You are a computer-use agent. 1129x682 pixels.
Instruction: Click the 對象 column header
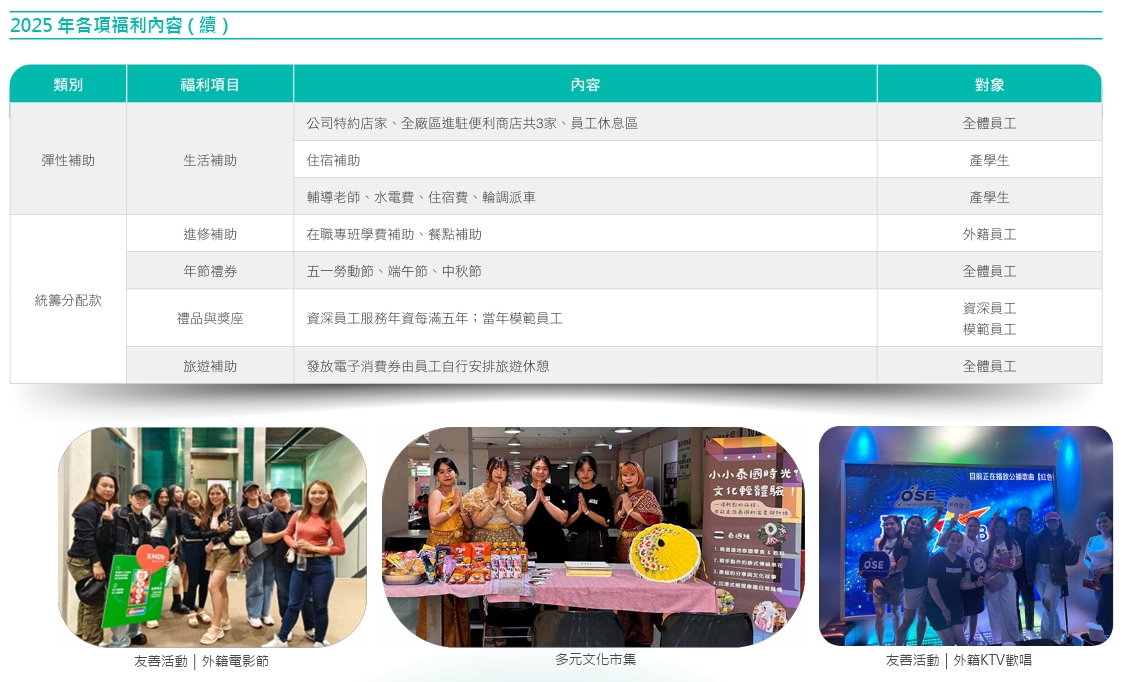tap(989, 85)
